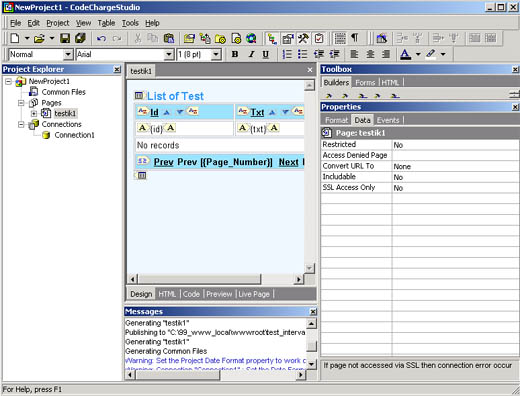Viewport: 520px width, 396px height.
Task: Open the Help menu
Action: tap(152, 23)
